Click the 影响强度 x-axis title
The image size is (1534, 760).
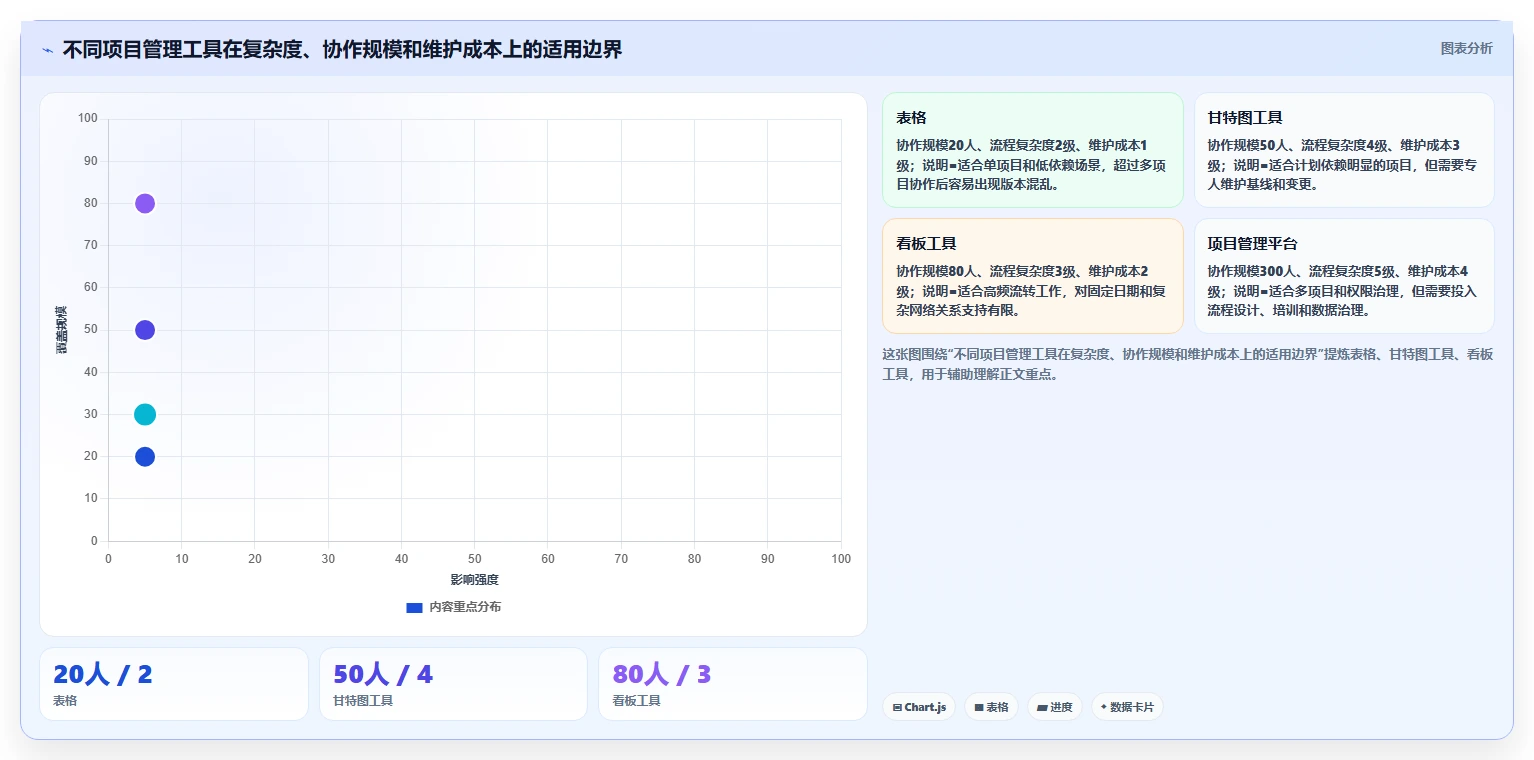click(474, 580)
